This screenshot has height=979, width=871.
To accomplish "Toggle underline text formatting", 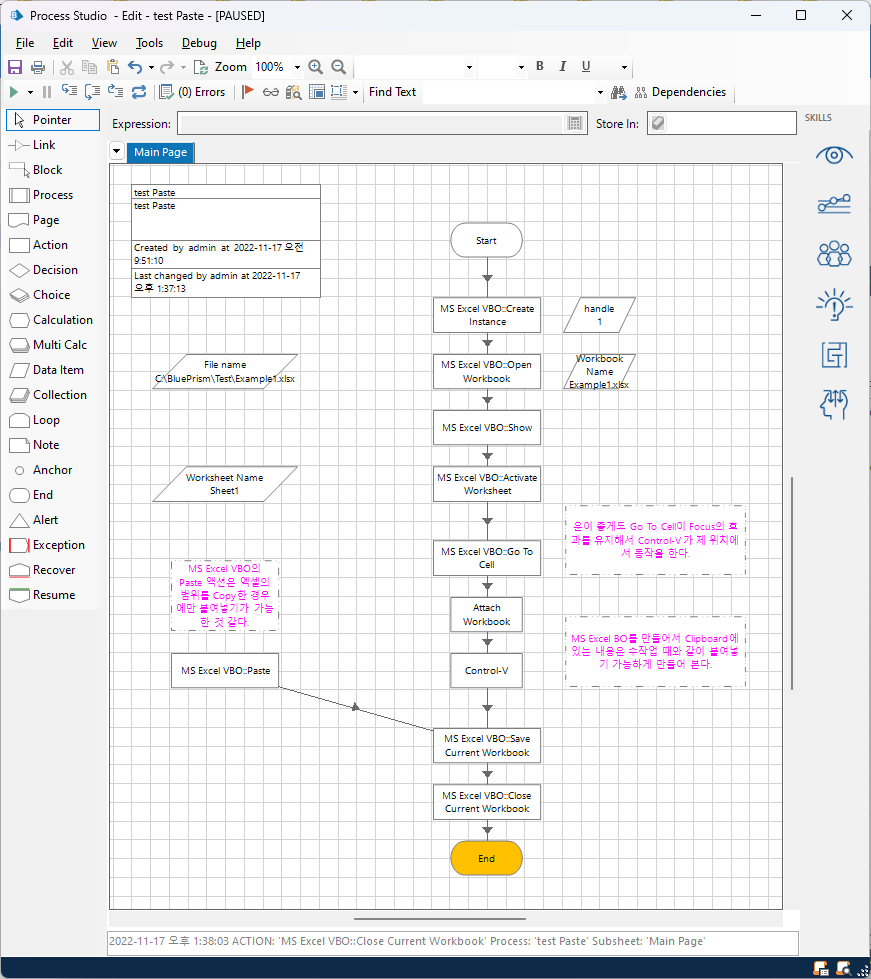I will [x=586, y=67].
